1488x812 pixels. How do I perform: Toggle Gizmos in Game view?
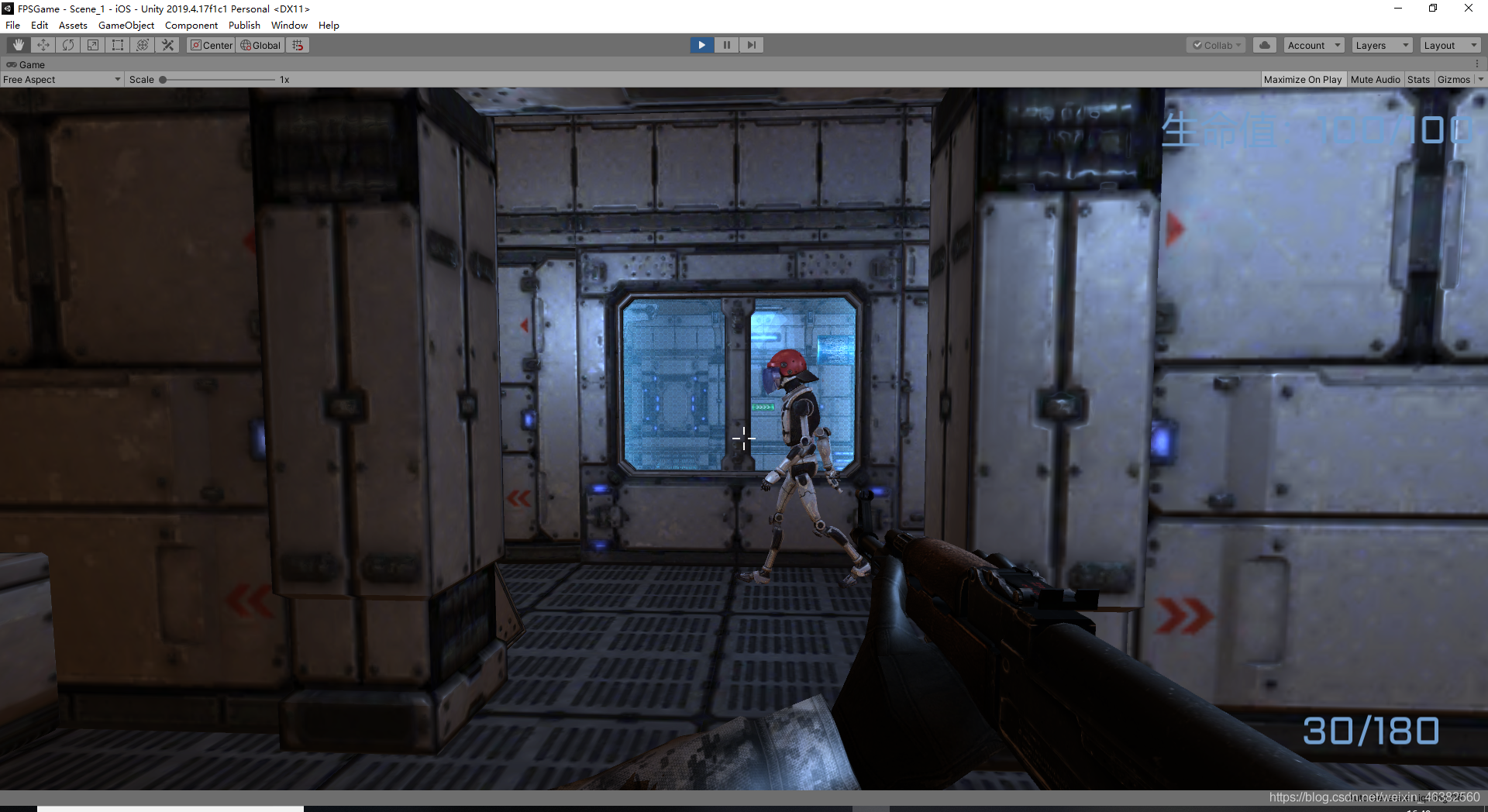(x=1453, y=80)
